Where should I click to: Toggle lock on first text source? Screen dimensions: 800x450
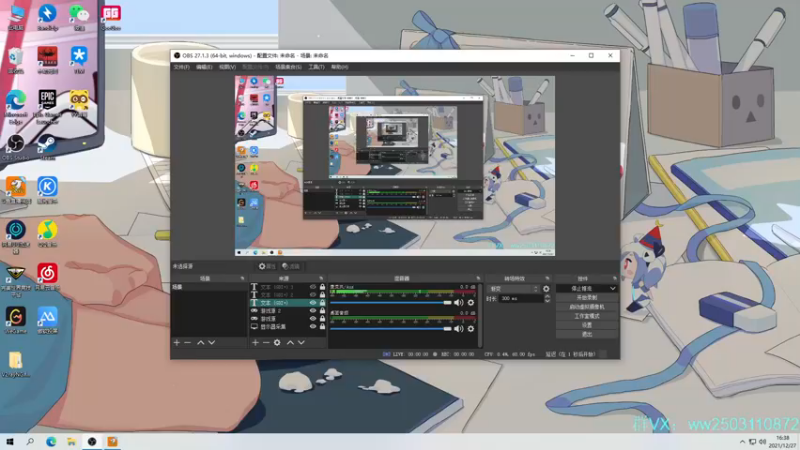point(322,287)
